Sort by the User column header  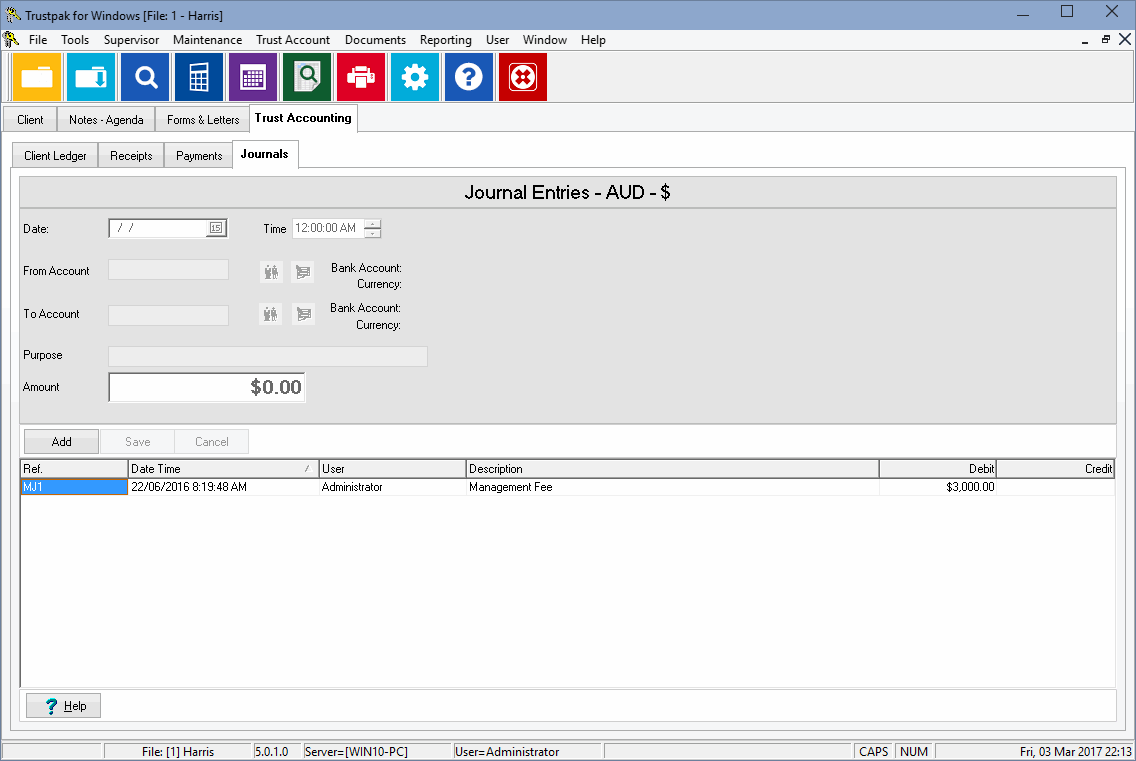click(x=392, y=469)
